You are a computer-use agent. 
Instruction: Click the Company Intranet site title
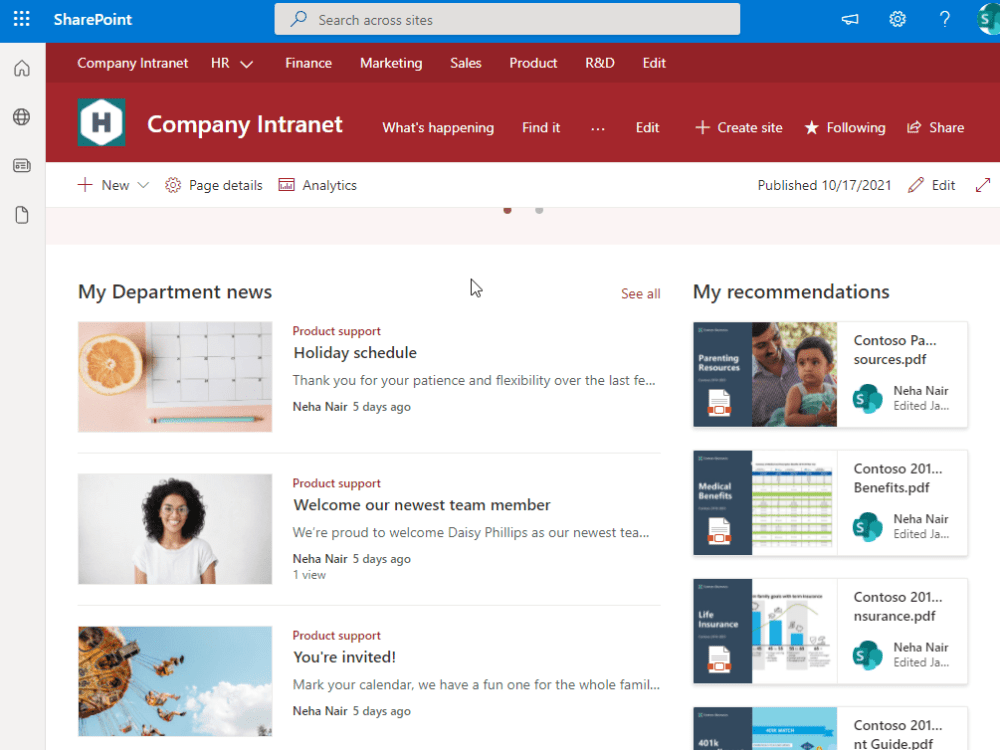pos(245,124)
